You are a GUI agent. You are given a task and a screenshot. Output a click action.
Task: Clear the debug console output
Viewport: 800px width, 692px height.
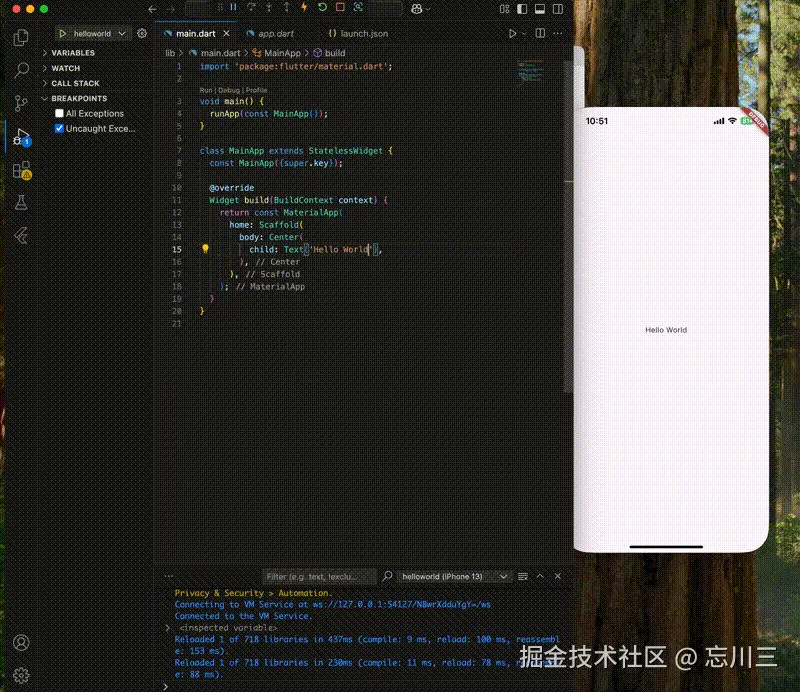coord(522,576)
